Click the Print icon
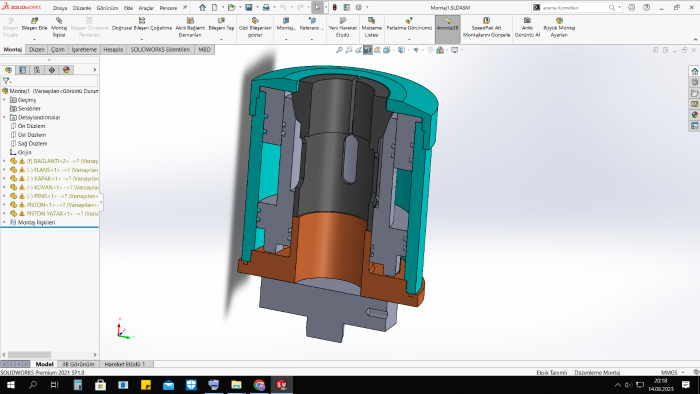 [x=266, y=8]
